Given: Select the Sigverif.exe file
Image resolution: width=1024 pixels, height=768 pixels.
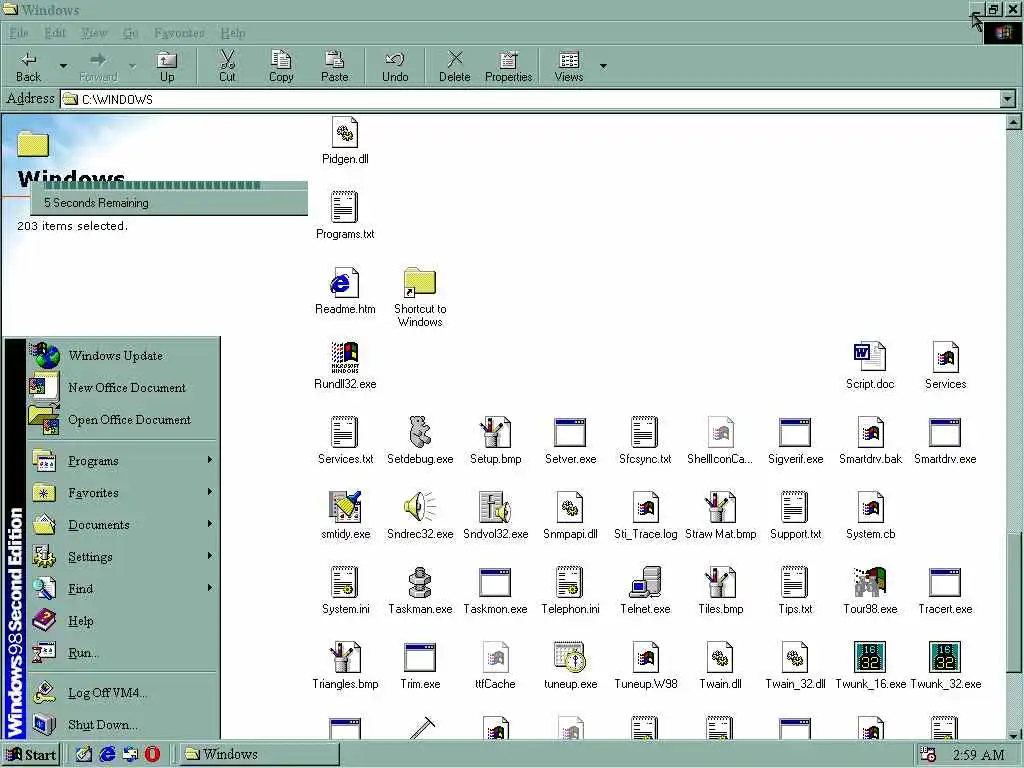Looking at the screenshot, I should click(795, 440).
